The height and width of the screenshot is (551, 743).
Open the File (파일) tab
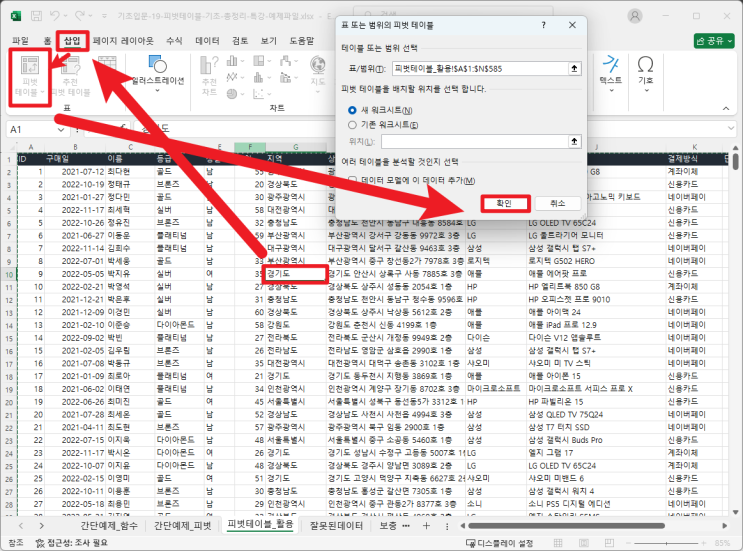(x=20, y=41)
